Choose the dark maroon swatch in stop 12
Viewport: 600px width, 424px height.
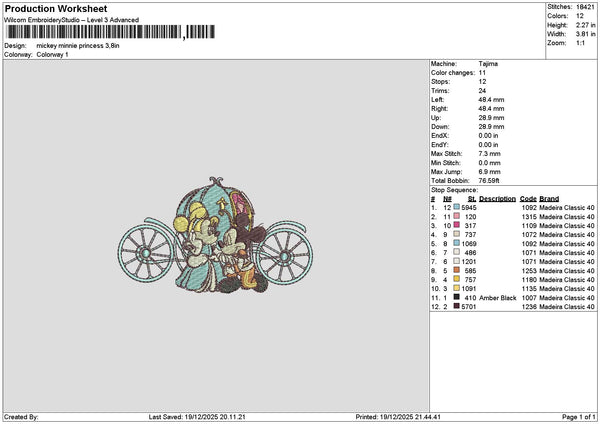[456, 306]
